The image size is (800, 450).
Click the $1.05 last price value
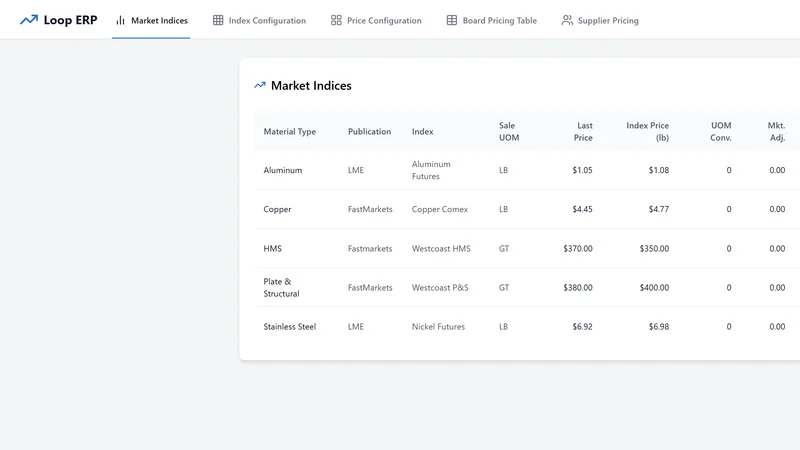[x=582, y=170]
